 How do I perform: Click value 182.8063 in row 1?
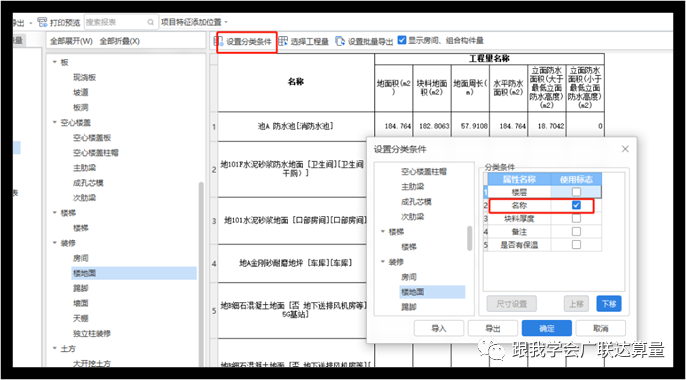(x=434, y=126)
